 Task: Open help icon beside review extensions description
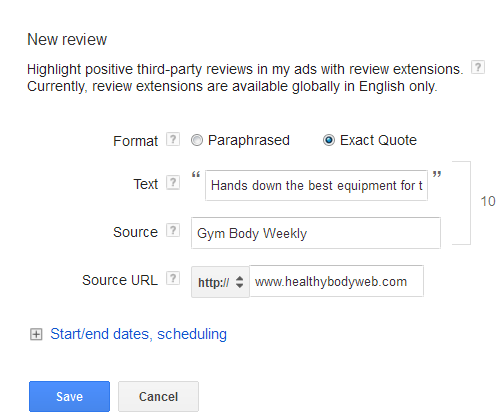click(478, 67)
